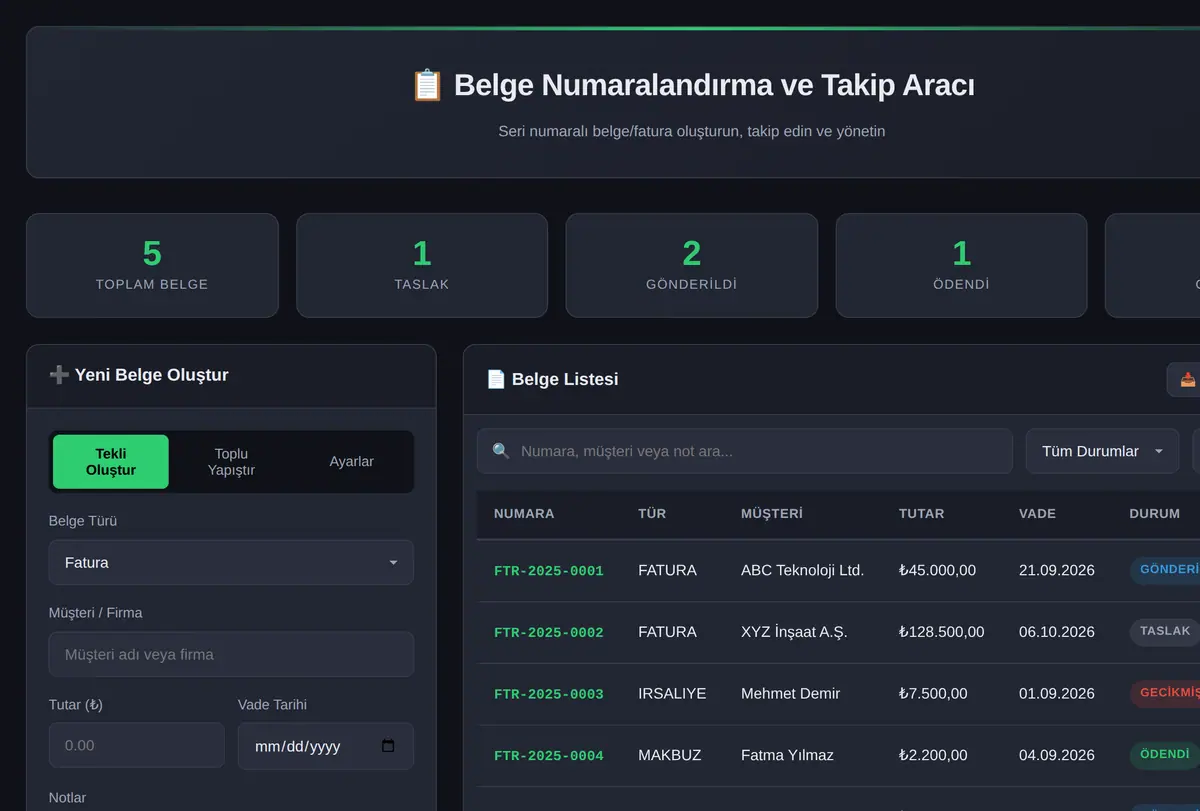
Task: Open the Ayarlar tab
Action: [x=351, y=462]
